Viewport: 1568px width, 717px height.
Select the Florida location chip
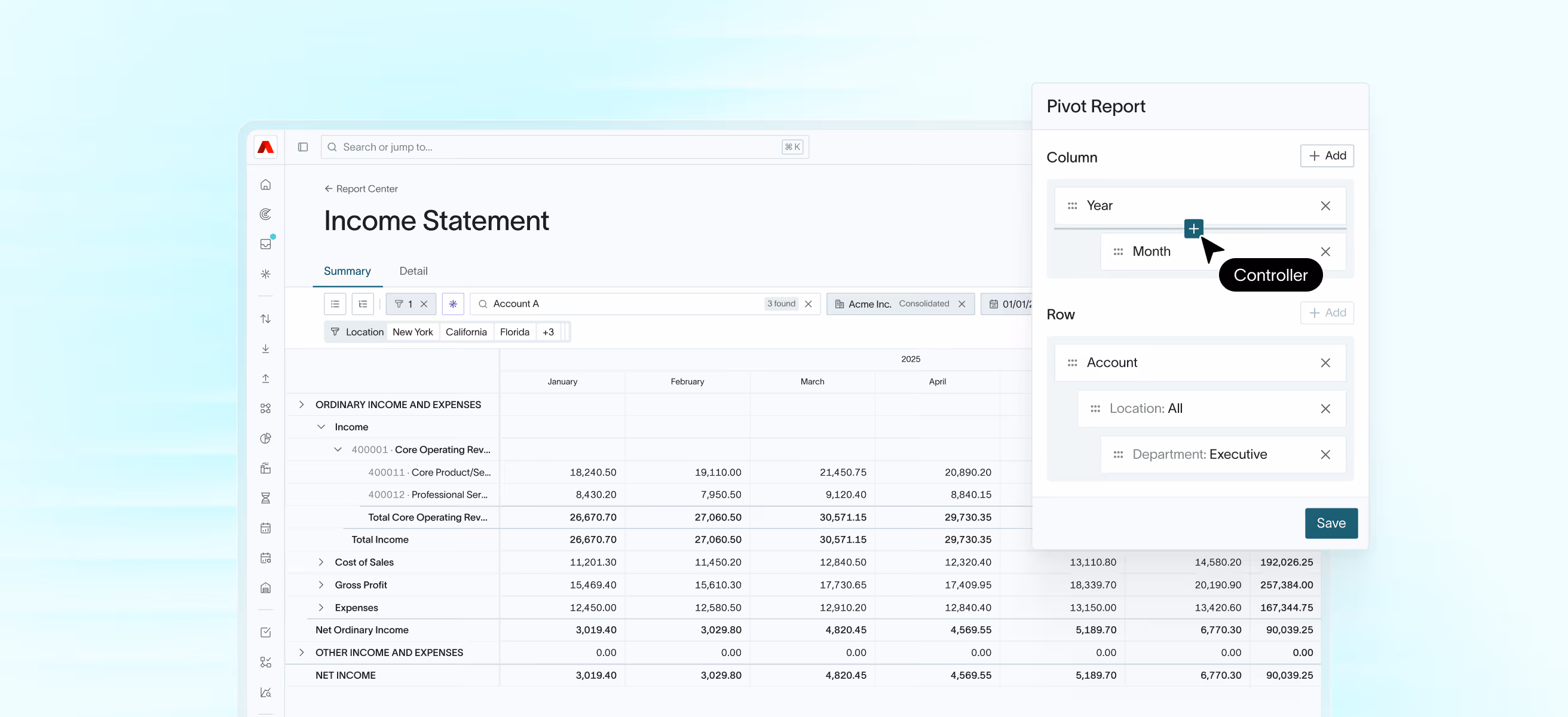pos(514,332)
